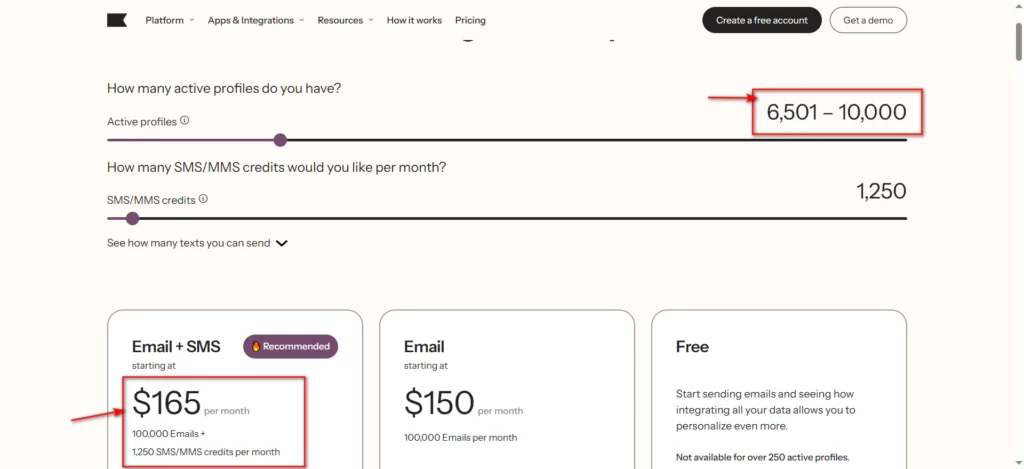Screen dimensions: 1024x469
Task: Click the Klaviyo flag logo
Action: tap(117, 20)
